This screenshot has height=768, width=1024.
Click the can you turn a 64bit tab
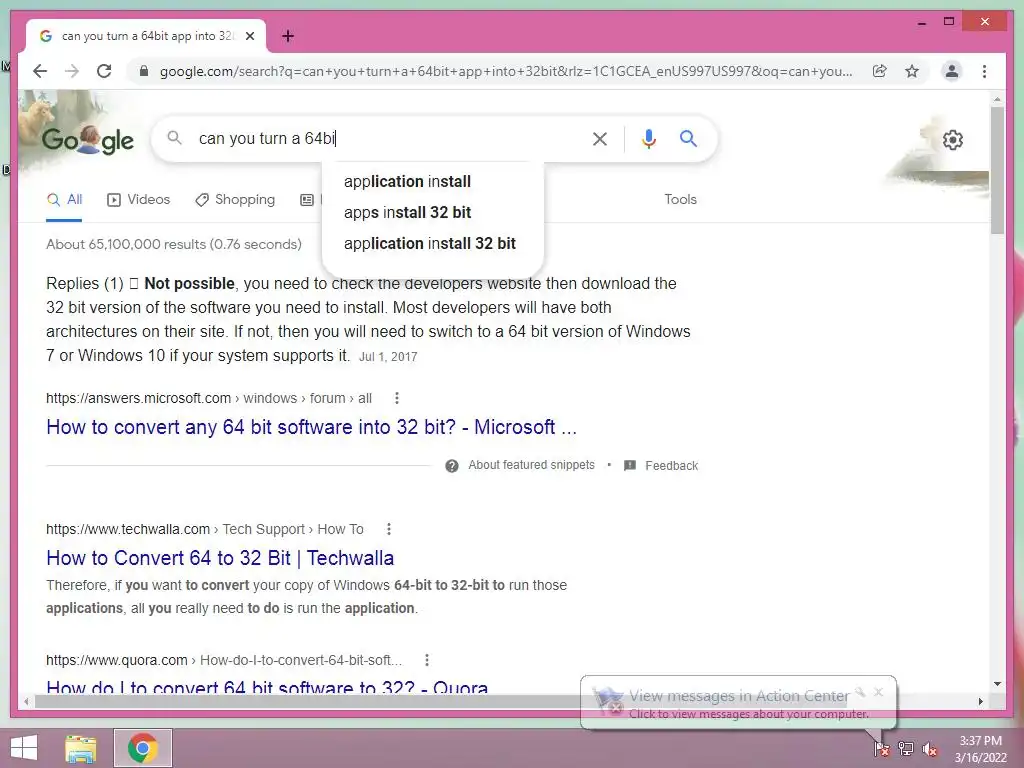[145, 36]
